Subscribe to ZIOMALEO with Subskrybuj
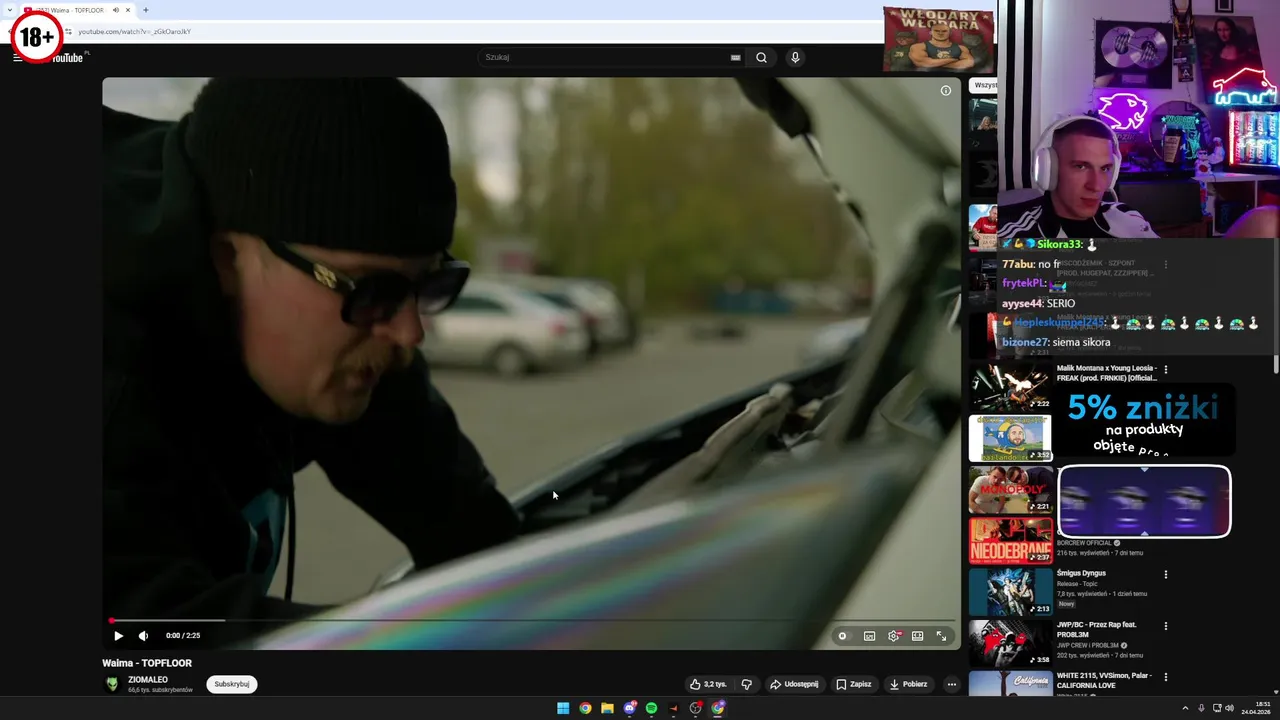This screenshot has height=720, width=1280. (x=232, y=684)
